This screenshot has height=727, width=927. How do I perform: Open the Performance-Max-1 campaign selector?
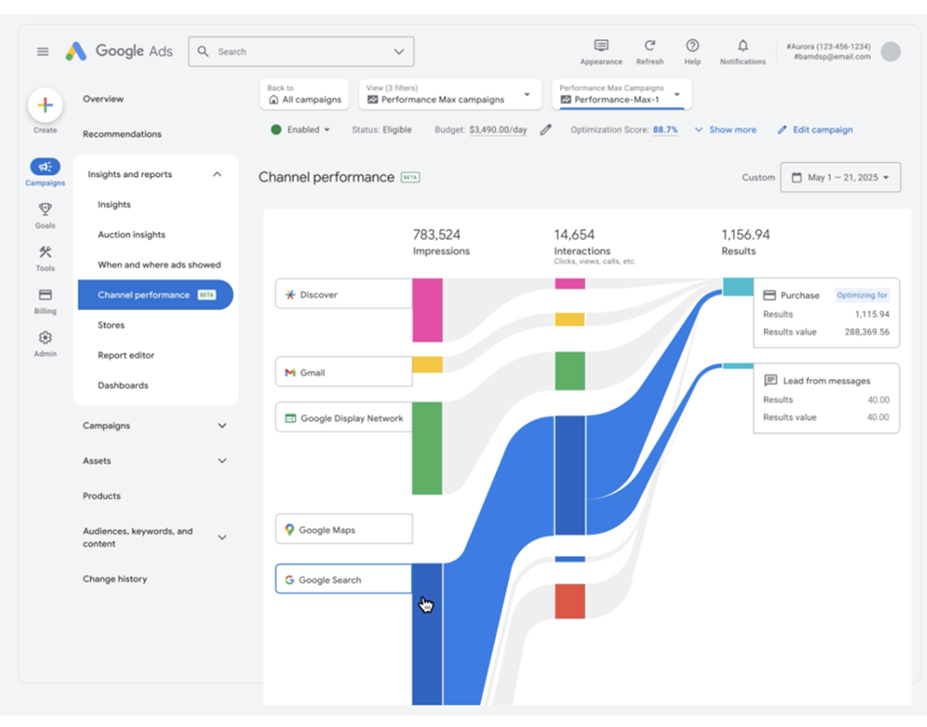[622, 95]
